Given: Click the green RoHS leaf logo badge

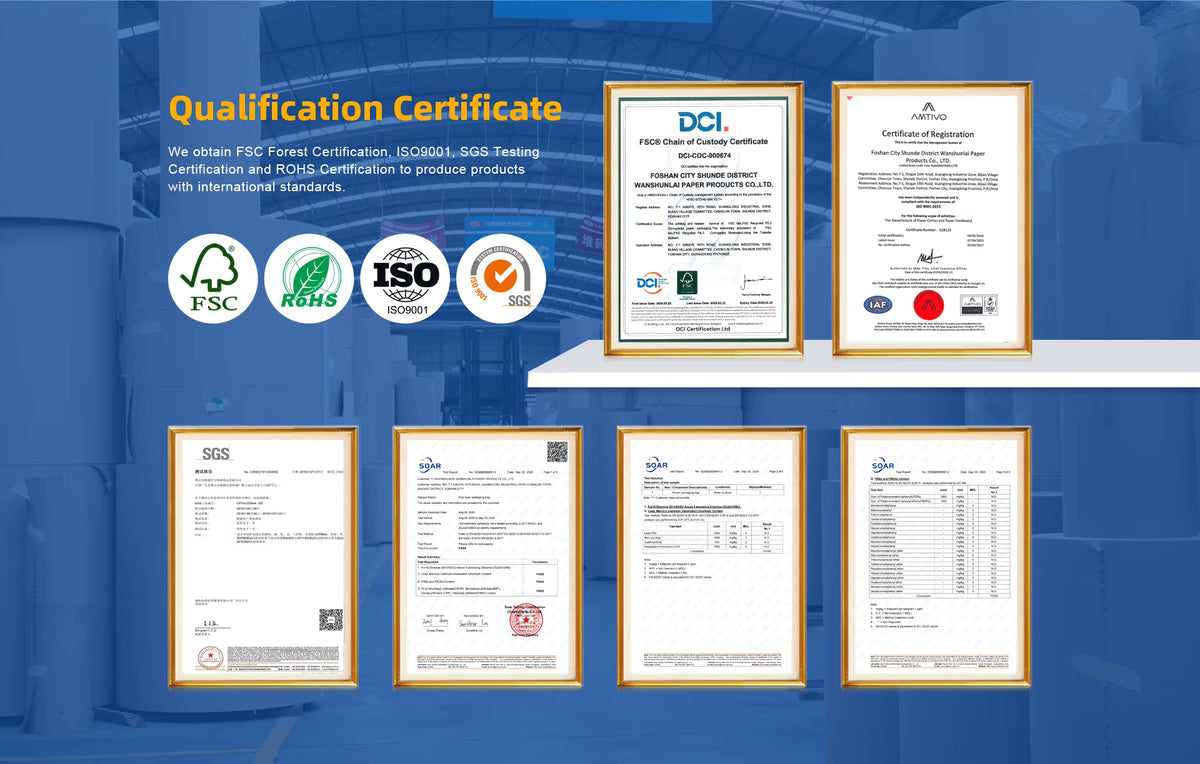Looking at the screenshot, I should pyautogui.click(x=309, y=277).
